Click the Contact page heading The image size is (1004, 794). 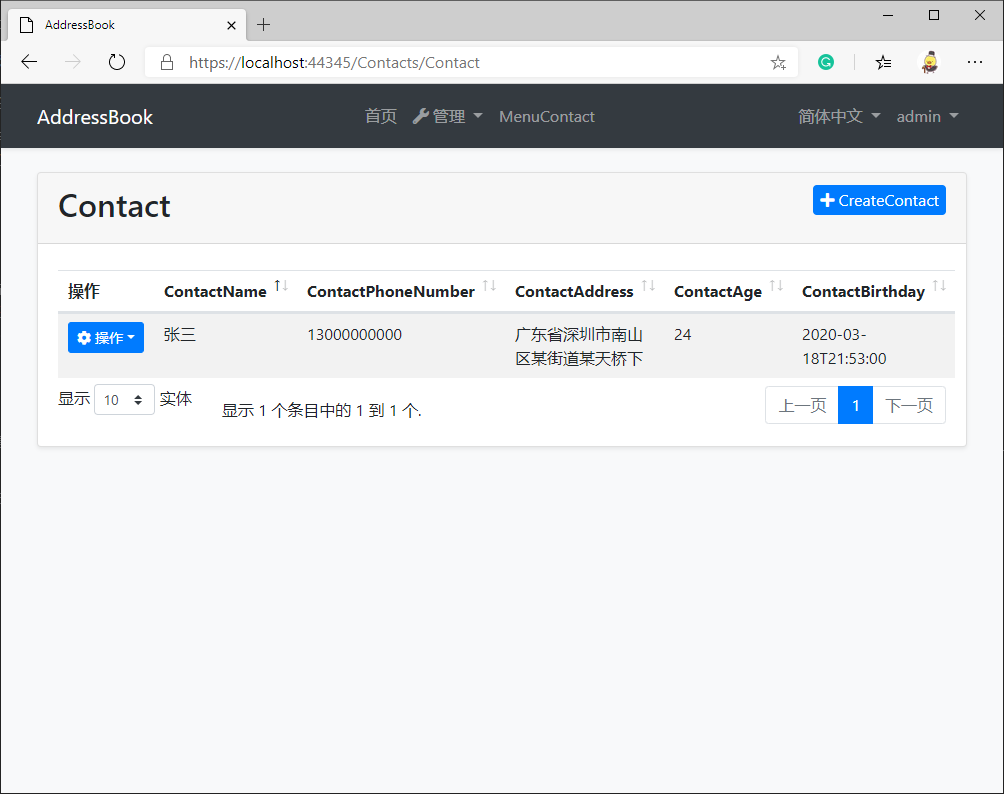point(115,206)
